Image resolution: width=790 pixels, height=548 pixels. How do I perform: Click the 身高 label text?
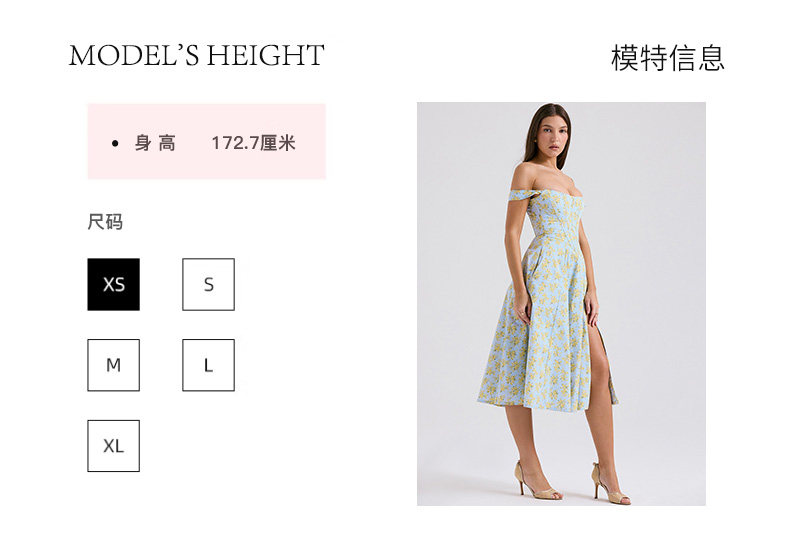[x=155, y=143]
